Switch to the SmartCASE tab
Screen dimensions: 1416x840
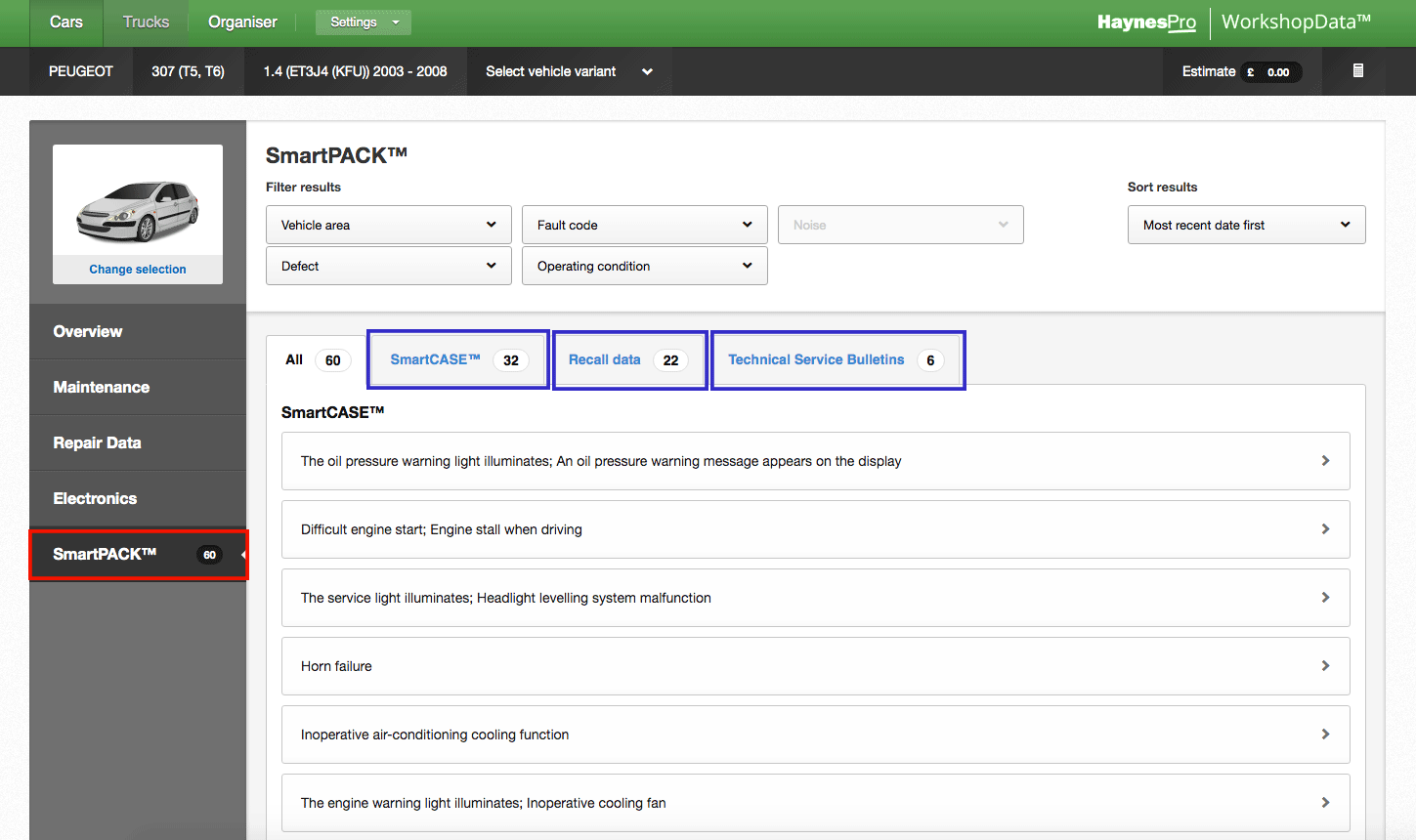458,360
